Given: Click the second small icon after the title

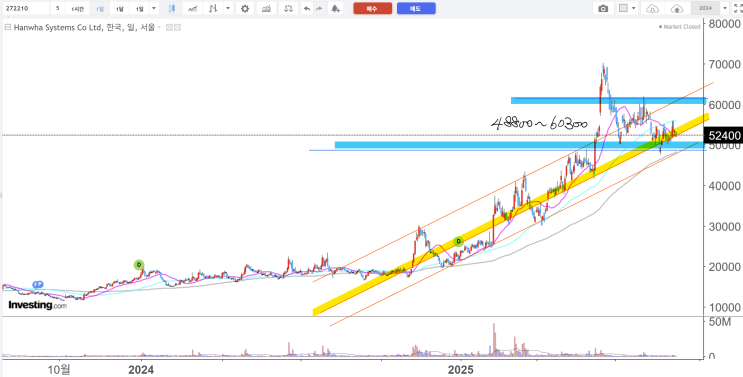Looking at the screenshot, I should click(177, 27).
